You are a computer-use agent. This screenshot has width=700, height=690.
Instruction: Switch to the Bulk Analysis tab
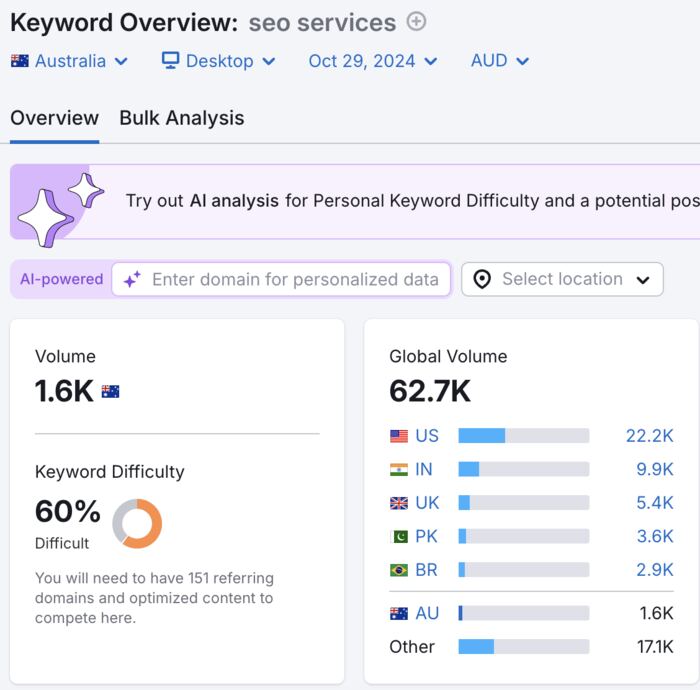point(181,118)
